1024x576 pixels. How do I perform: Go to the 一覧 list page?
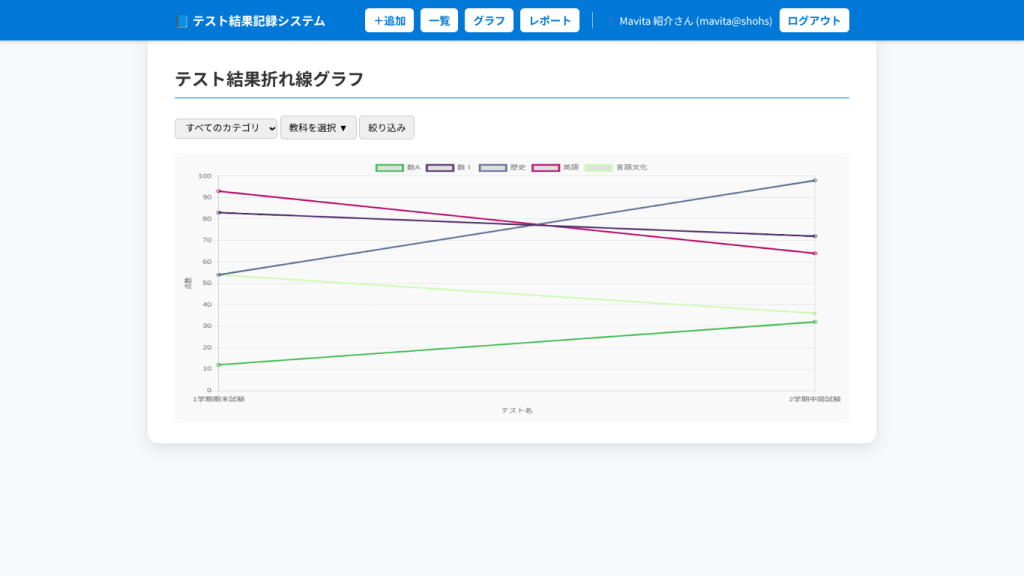pos(439,21)
